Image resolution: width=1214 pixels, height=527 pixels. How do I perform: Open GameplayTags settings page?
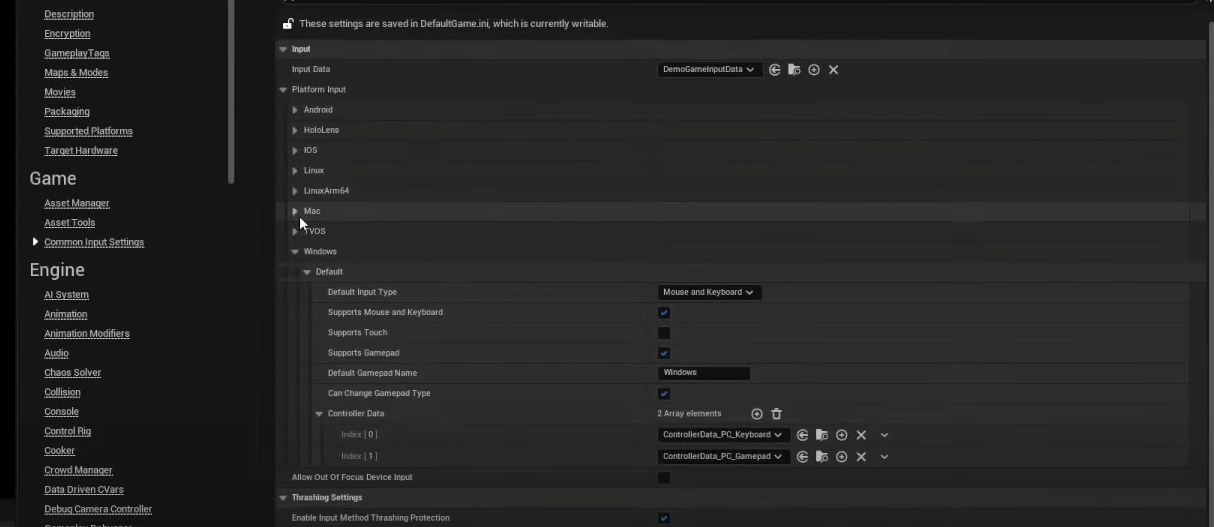point(77,54)
